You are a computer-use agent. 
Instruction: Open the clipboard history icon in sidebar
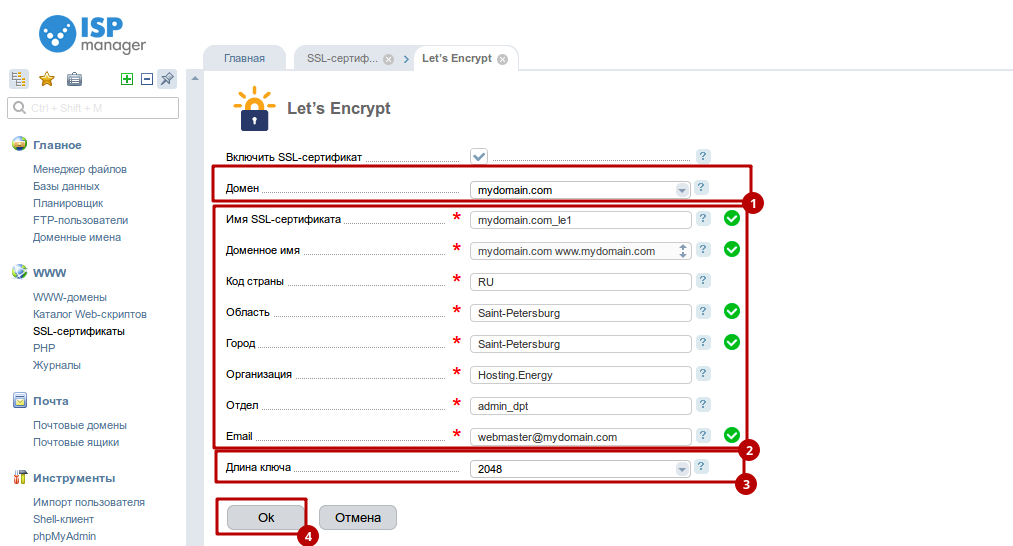coord(74,79)
